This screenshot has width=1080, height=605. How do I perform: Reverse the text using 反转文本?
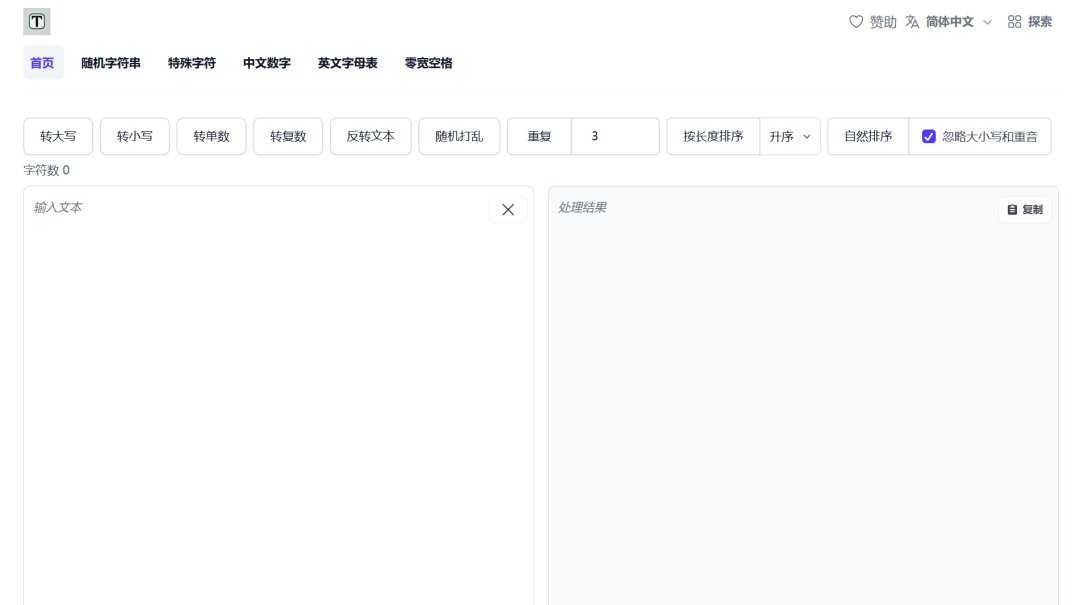click(x=371, y=136)
